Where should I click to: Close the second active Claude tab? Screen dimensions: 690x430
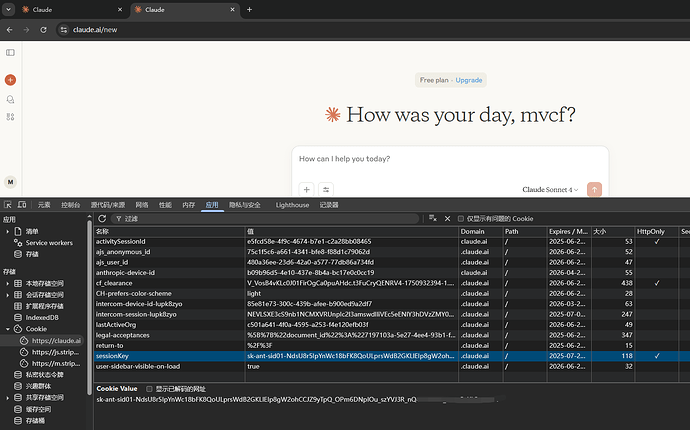(232, 10)
